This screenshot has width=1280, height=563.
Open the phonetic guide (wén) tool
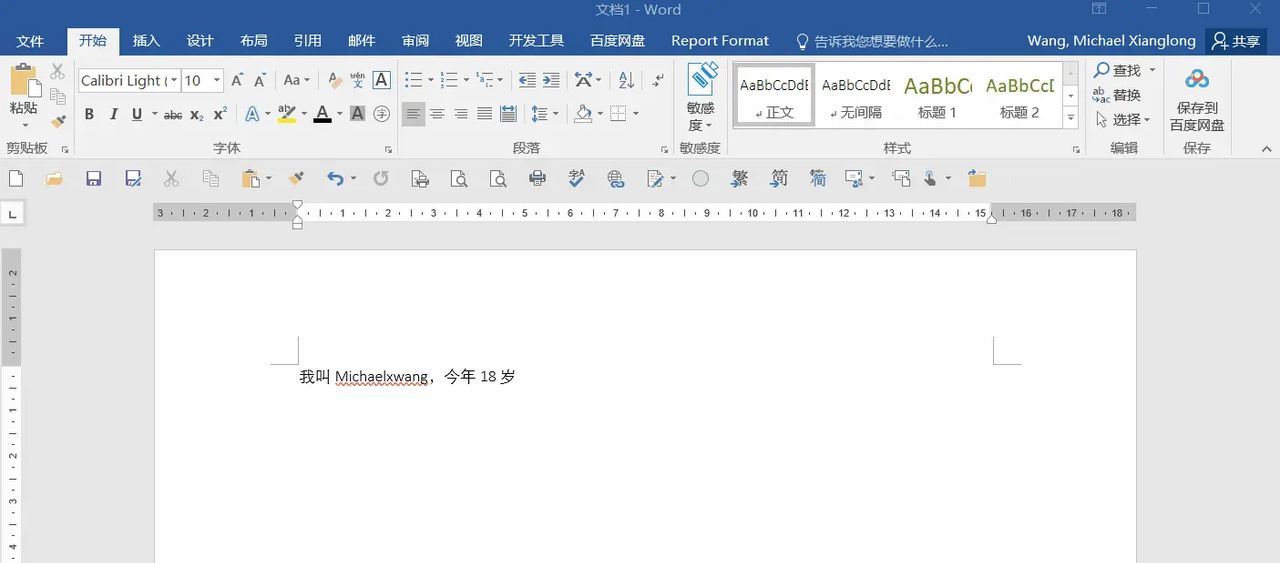(358, 80)
